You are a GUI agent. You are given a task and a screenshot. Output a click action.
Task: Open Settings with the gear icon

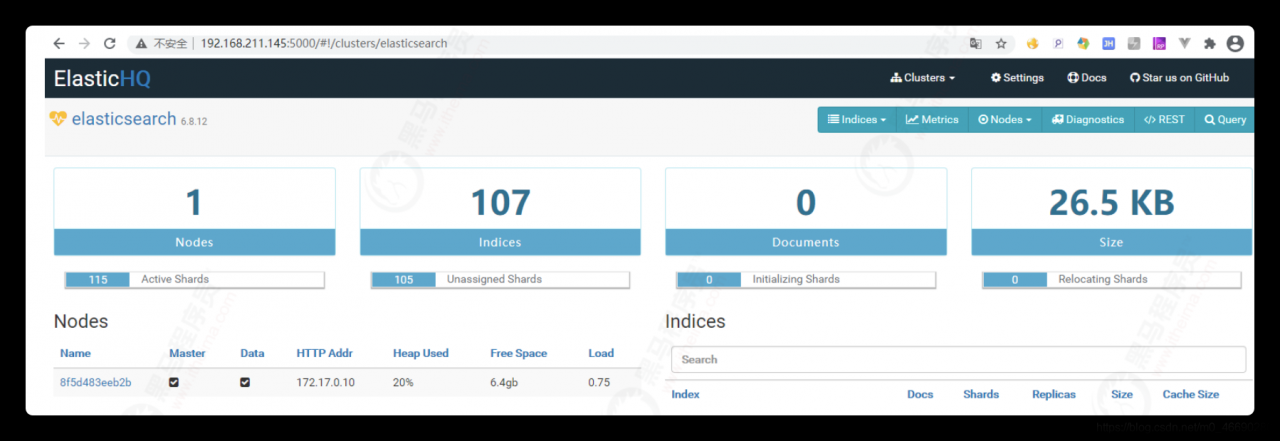coord(1017,78)
